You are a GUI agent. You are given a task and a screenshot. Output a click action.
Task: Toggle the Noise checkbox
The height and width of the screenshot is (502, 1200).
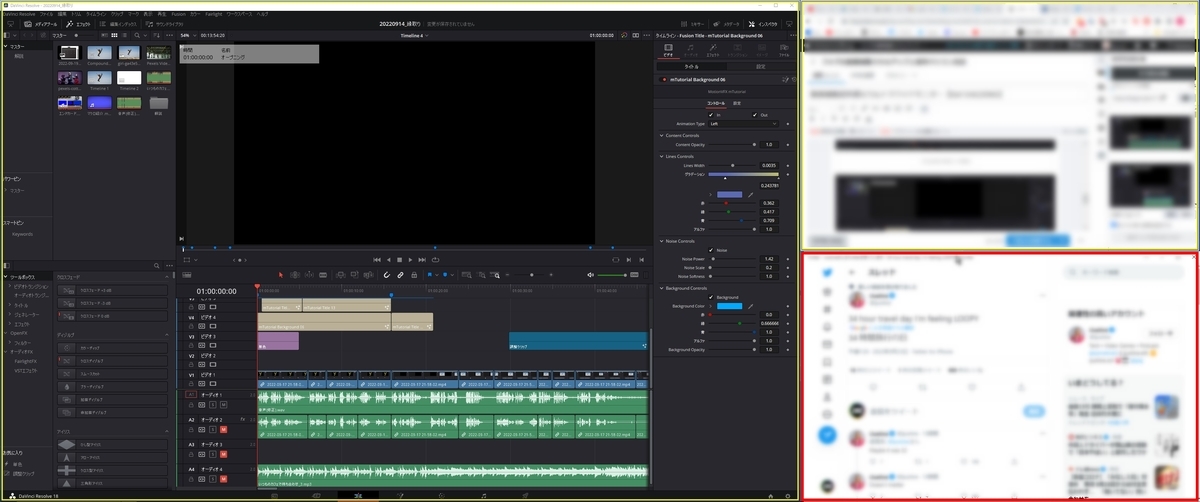click(711, 250)
